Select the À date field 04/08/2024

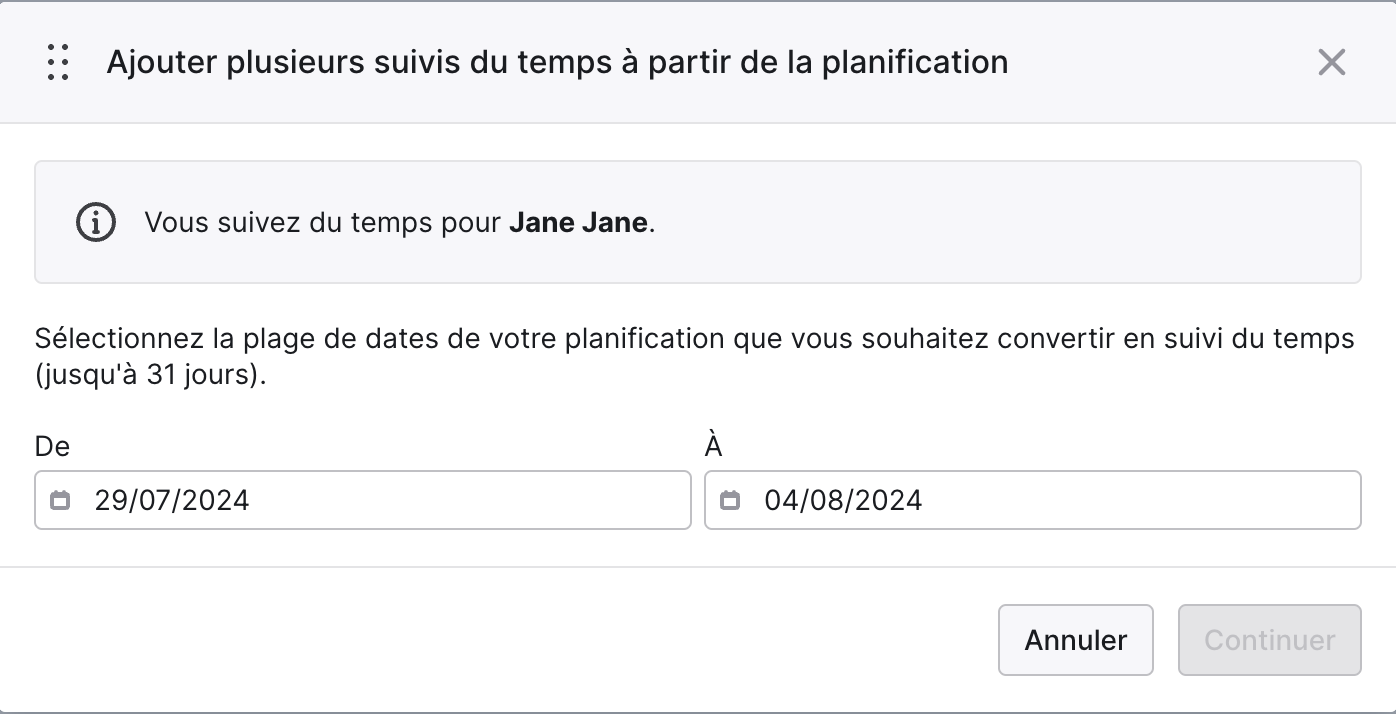pos(1033,500)
